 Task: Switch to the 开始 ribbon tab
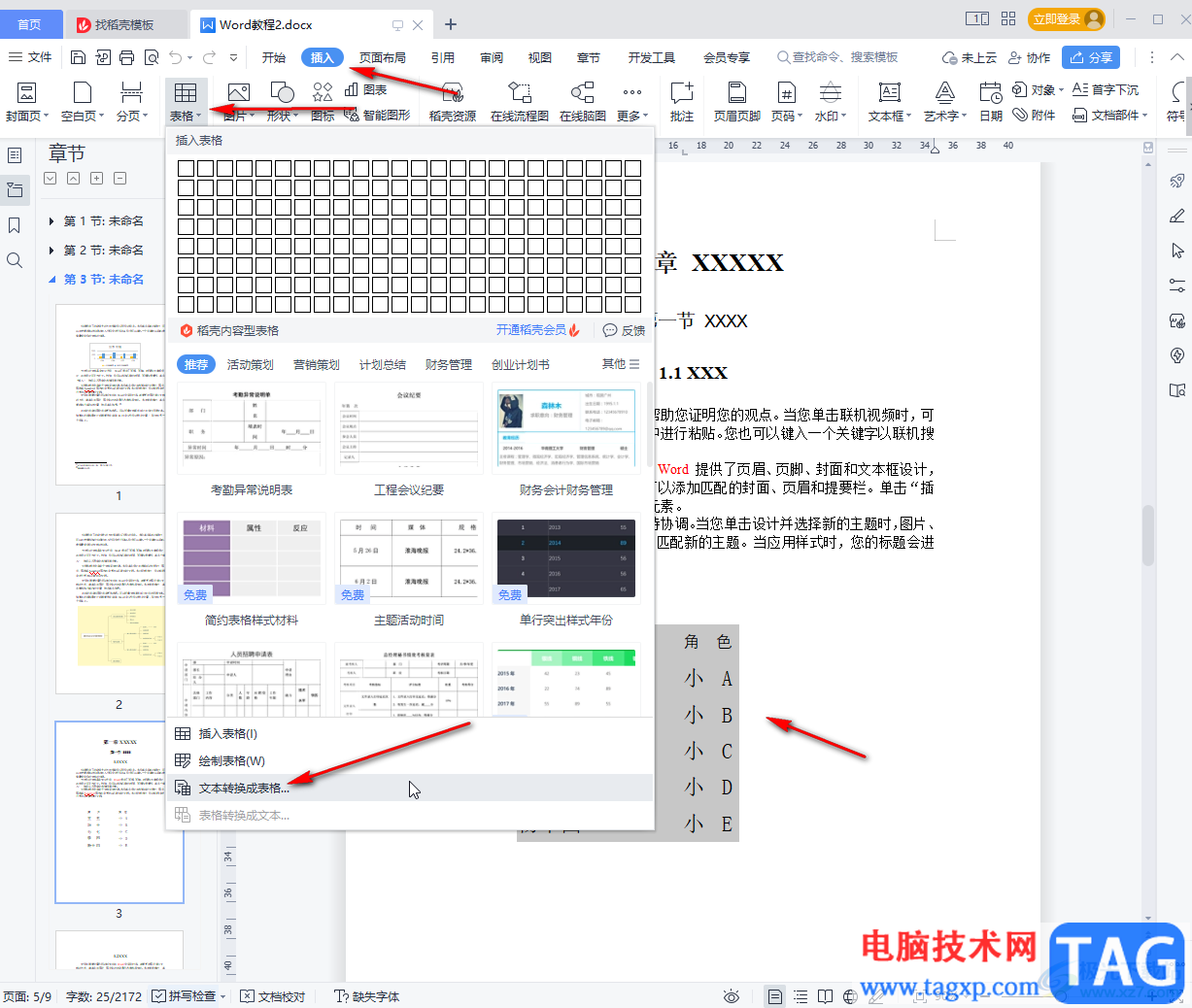[274, 57]
